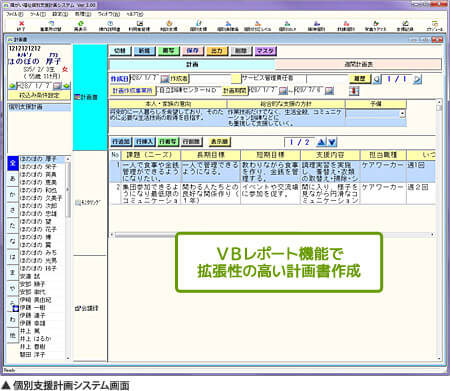
Task: Open the 予備 field dropdown arrow
Action: click(403, 114)
